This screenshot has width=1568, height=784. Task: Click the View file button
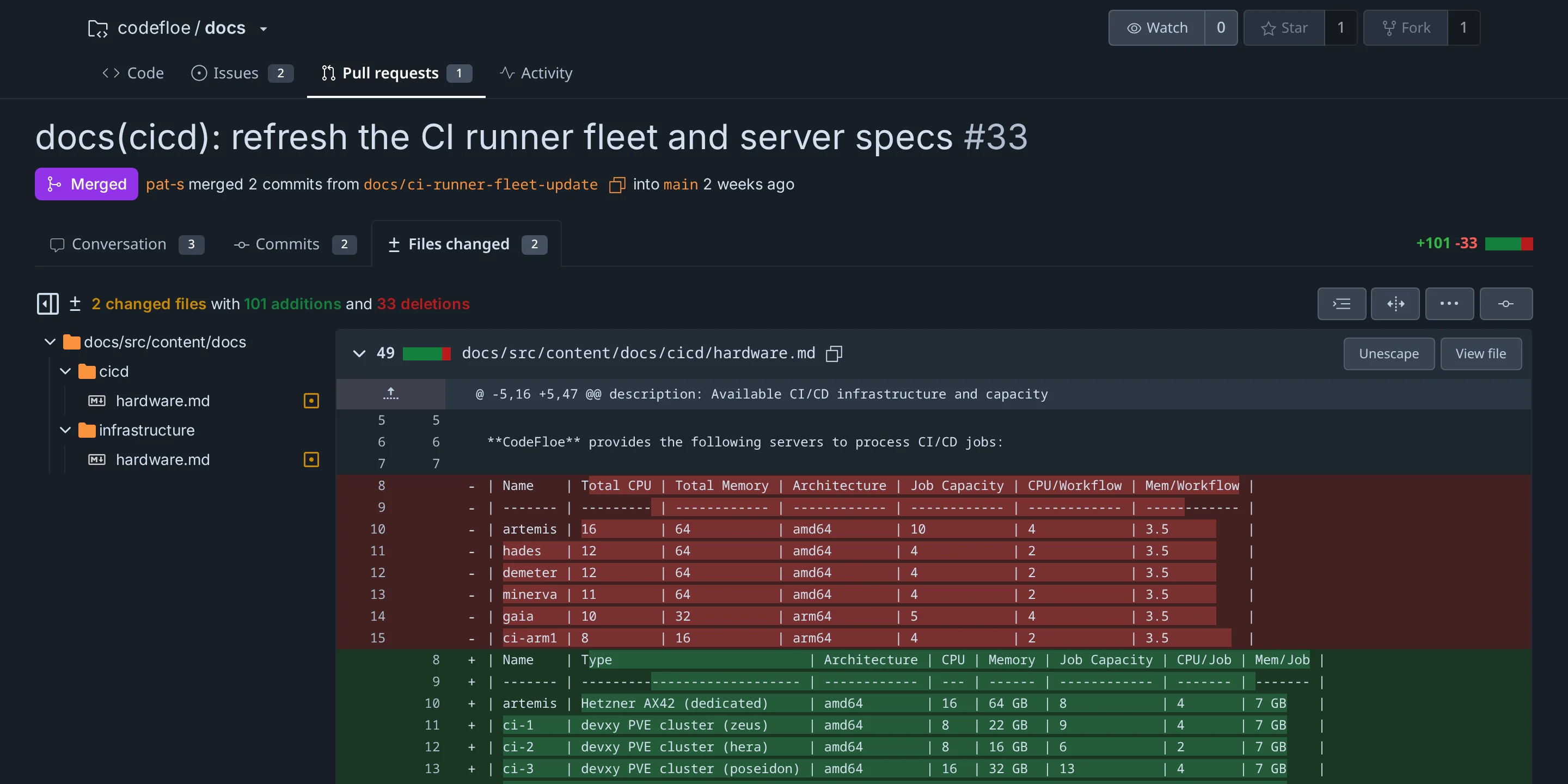pyautogui.click(x=1480, y=354)
